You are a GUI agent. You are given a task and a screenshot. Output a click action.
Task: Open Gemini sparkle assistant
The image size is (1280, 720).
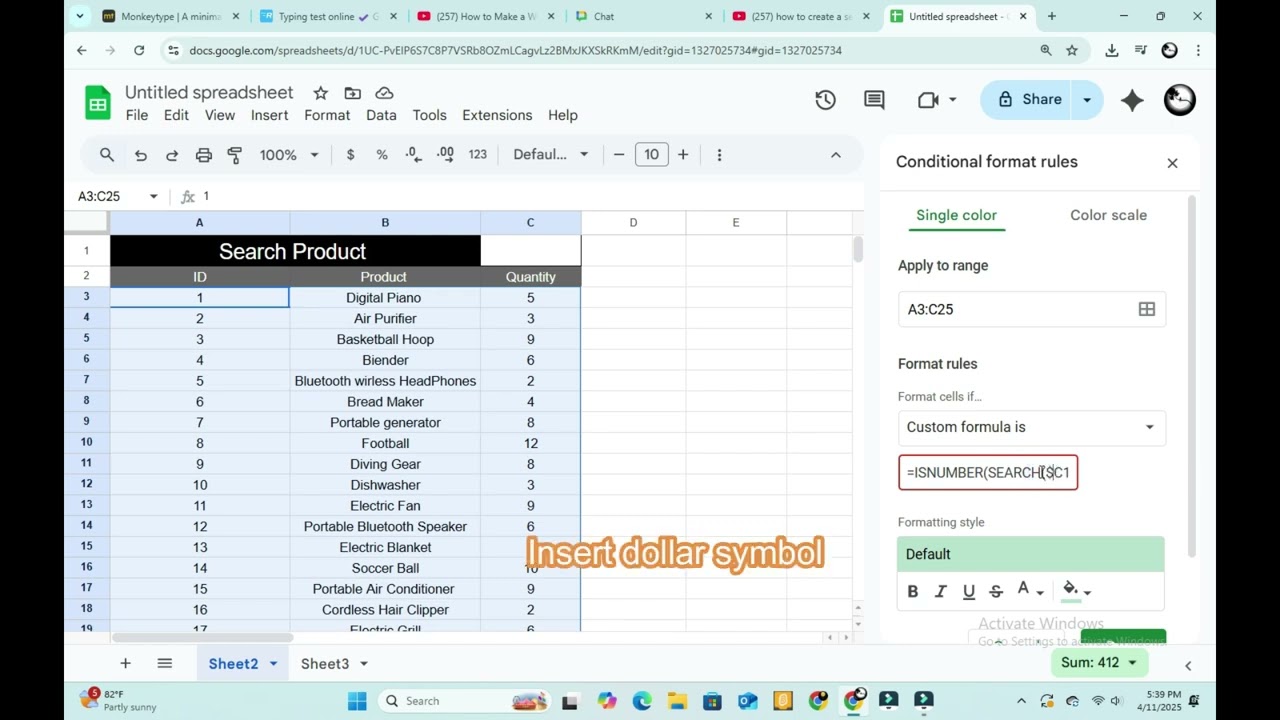1132,99
